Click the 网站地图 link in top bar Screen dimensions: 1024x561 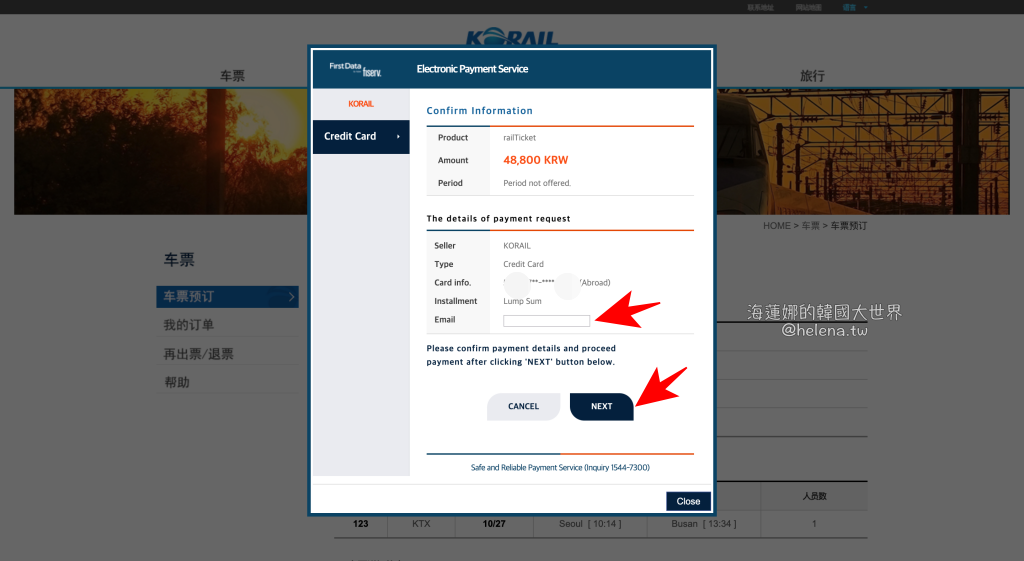pos(808,7)
